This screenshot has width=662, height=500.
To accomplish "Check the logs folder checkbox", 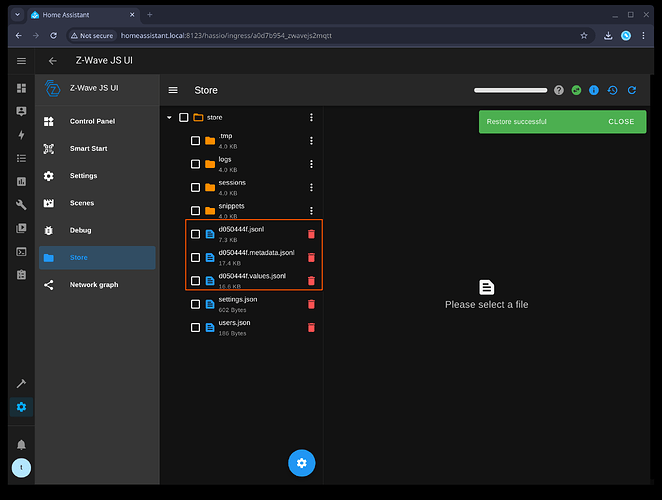I will [195, 164].
